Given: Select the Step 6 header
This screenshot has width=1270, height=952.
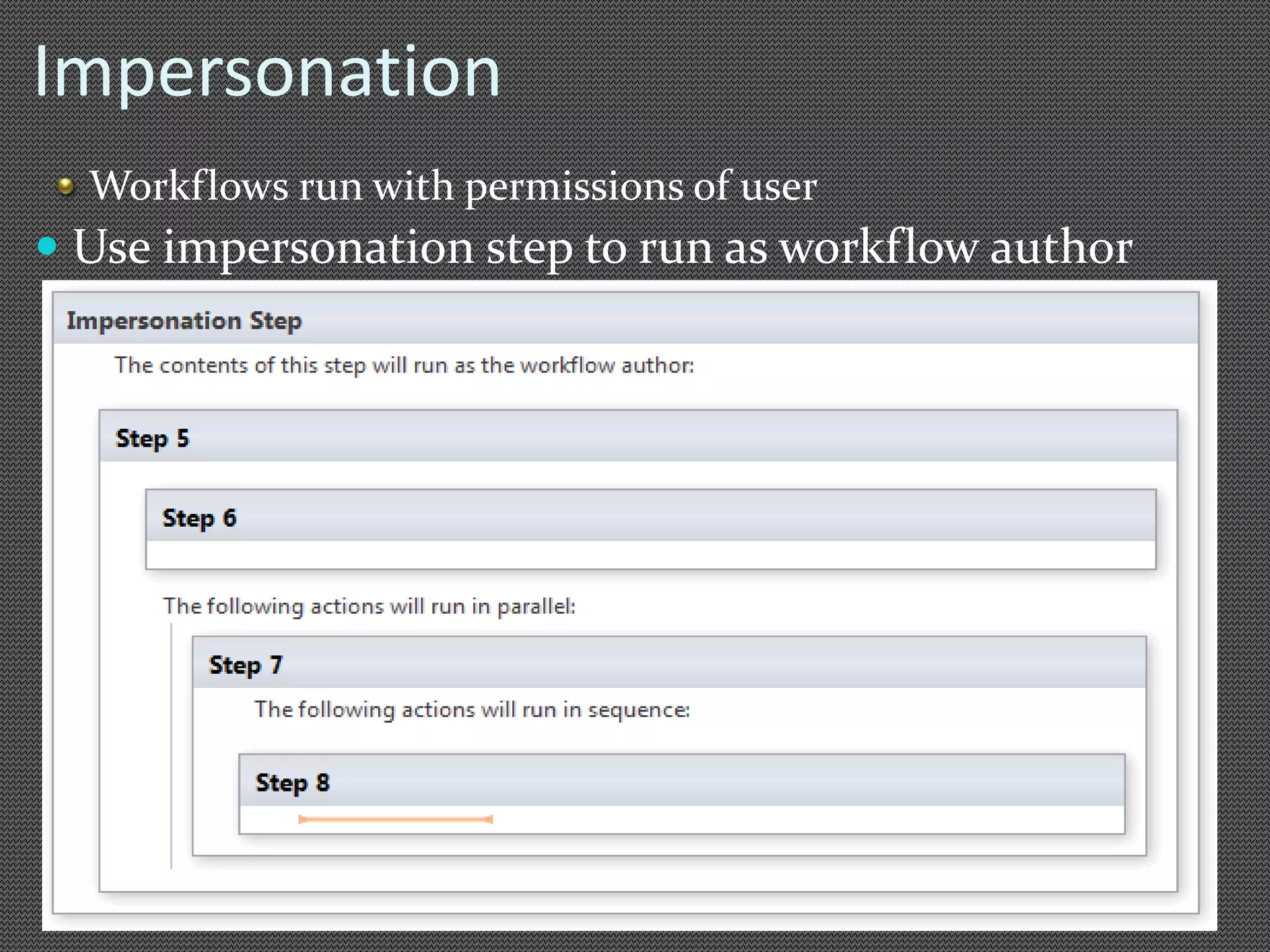Looking at the screenshot, I should [x=651, y=516].
